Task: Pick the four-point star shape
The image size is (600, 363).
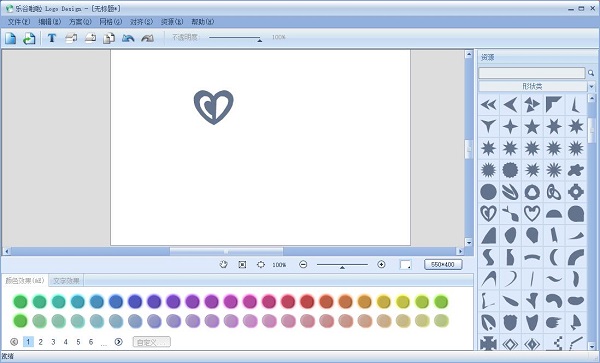Action: point(510,126)
